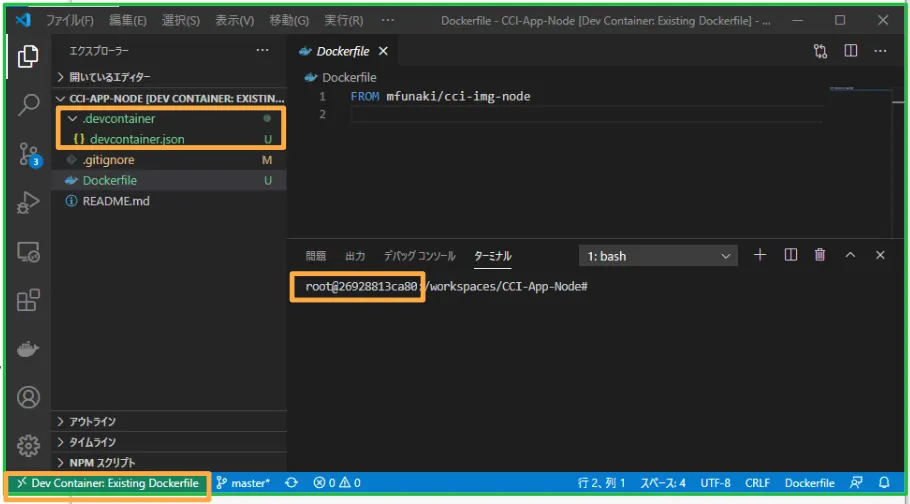The height and width of the screenshot is (504, 910).
Task: Switch to the デバッグ コンソール tab
Action: click(420, 256)
